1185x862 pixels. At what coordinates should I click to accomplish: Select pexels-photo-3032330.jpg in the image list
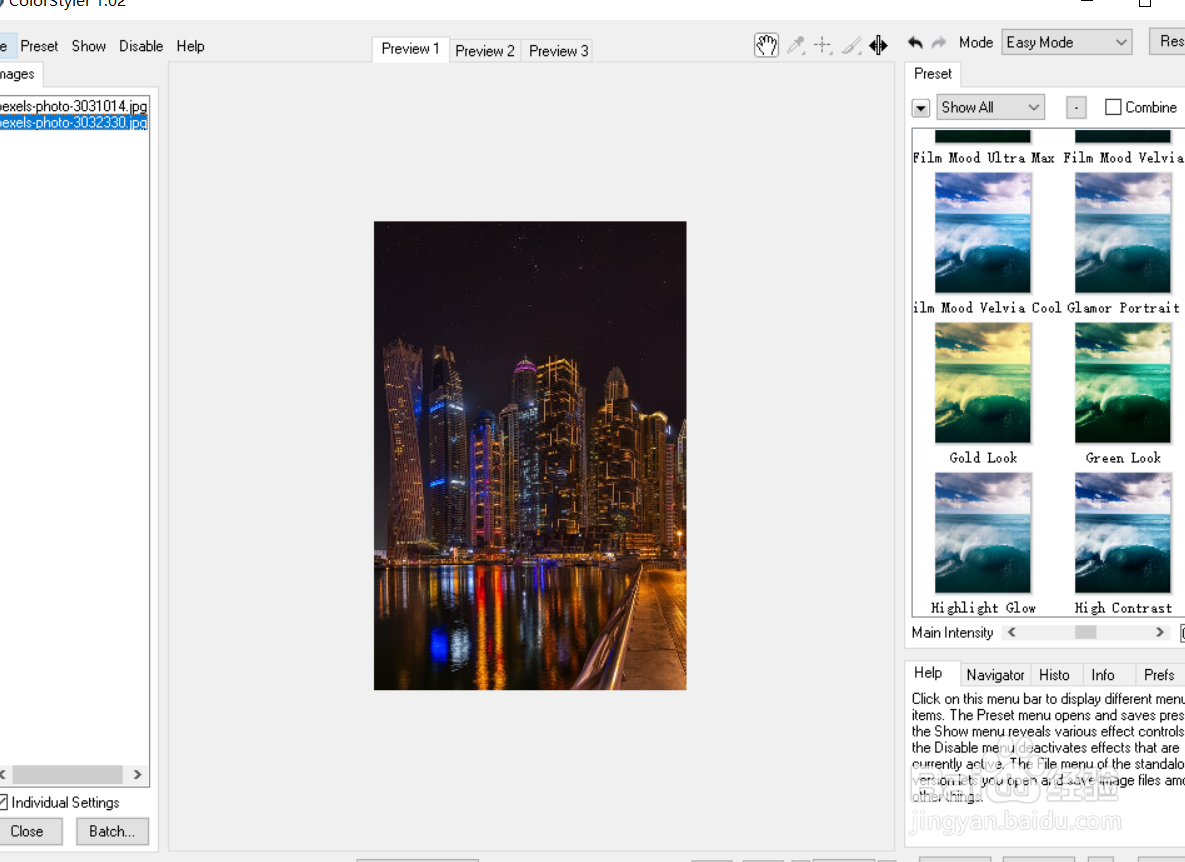[x=74, y=122]
